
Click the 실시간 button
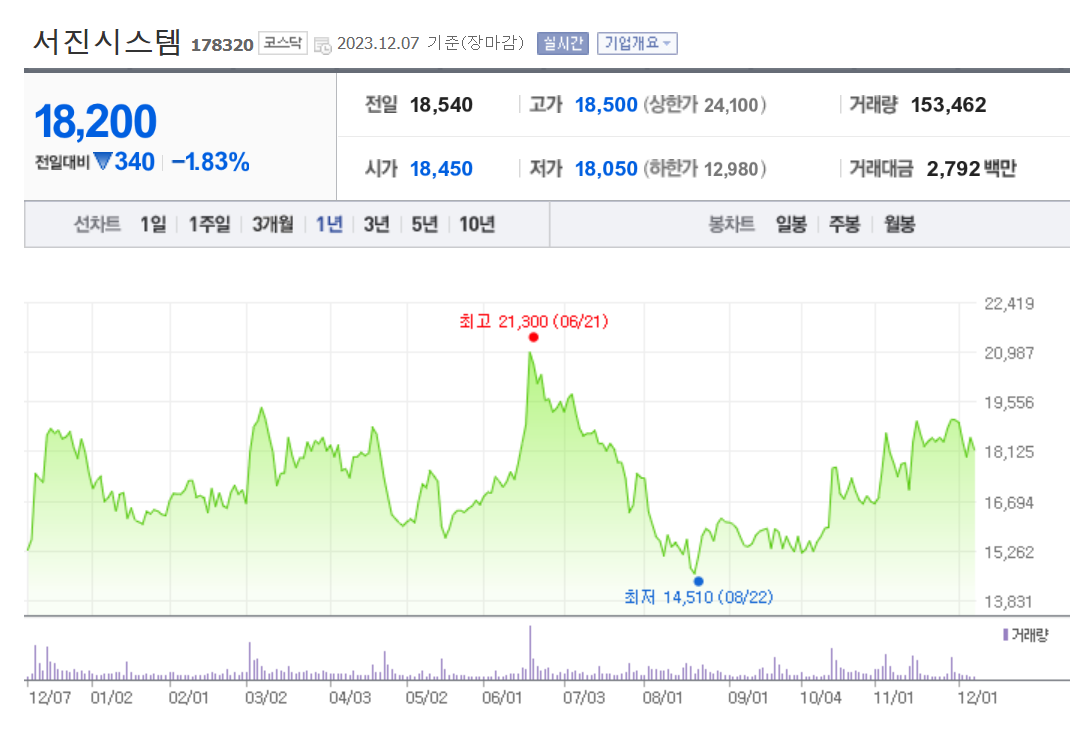[563, 43]
